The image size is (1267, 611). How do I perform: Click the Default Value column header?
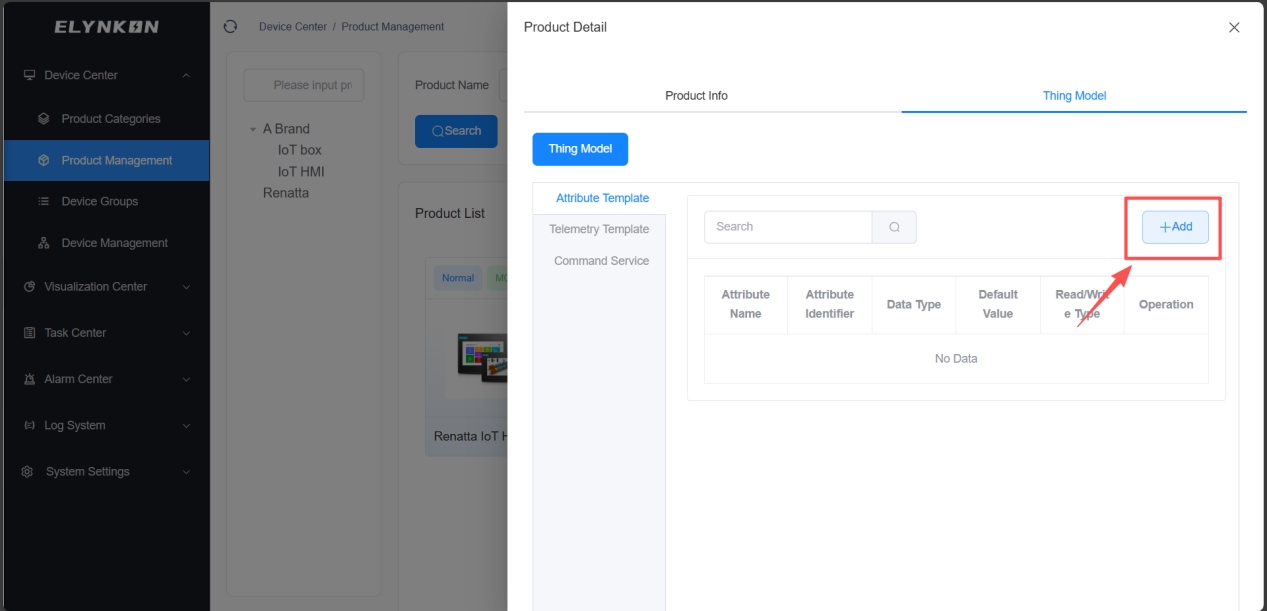[998, 304]
